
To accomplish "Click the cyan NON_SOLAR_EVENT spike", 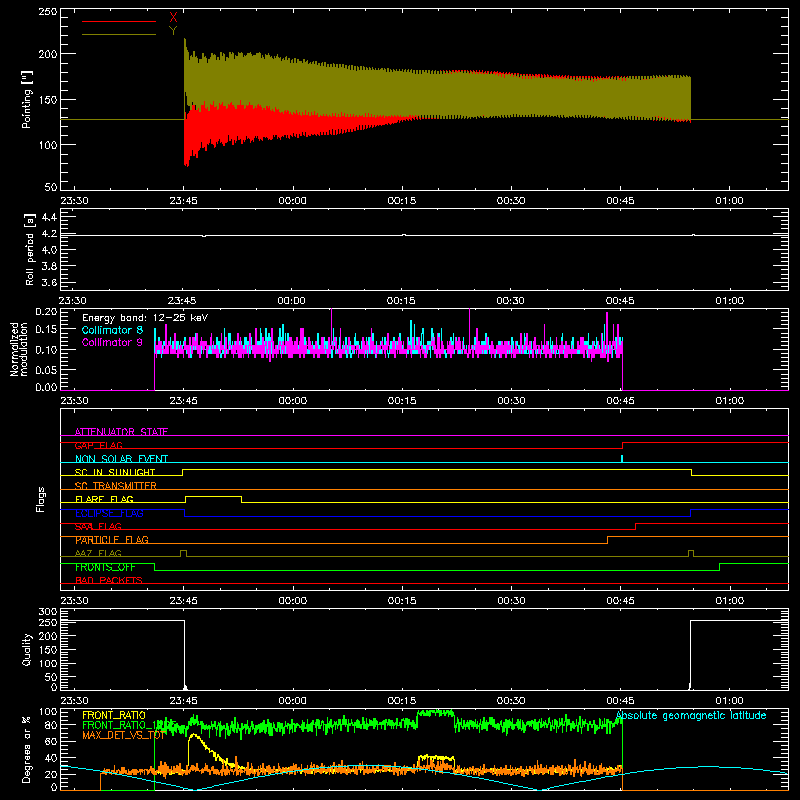I will pyautogui.click(x=622, y=458).
